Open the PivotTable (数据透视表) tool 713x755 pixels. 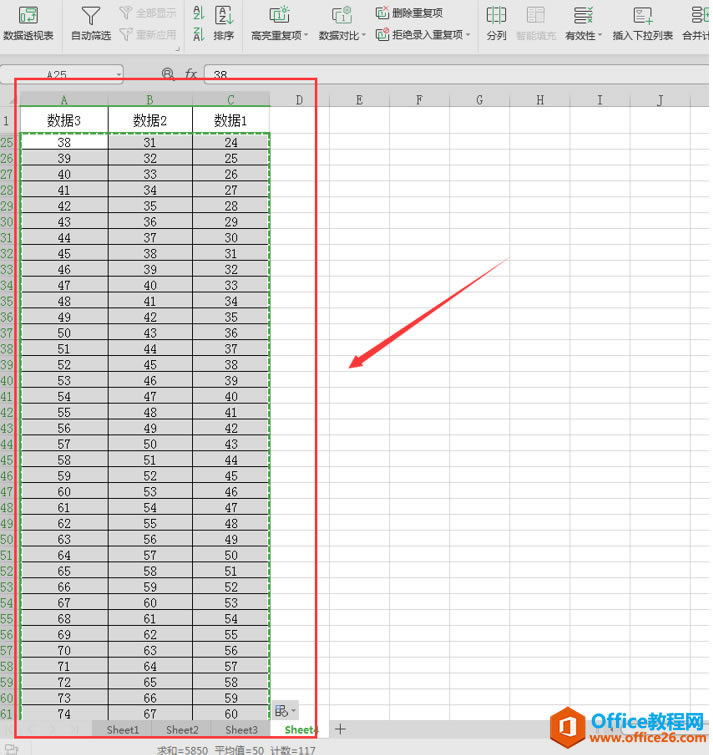[x=28, y=23]
